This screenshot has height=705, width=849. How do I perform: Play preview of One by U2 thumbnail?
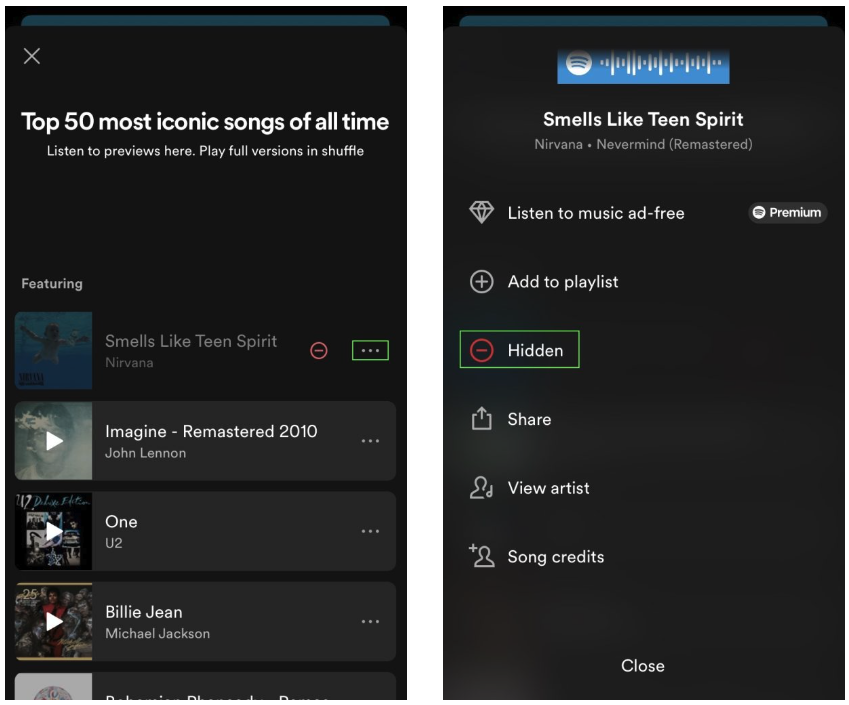click(x=54, y=531)
